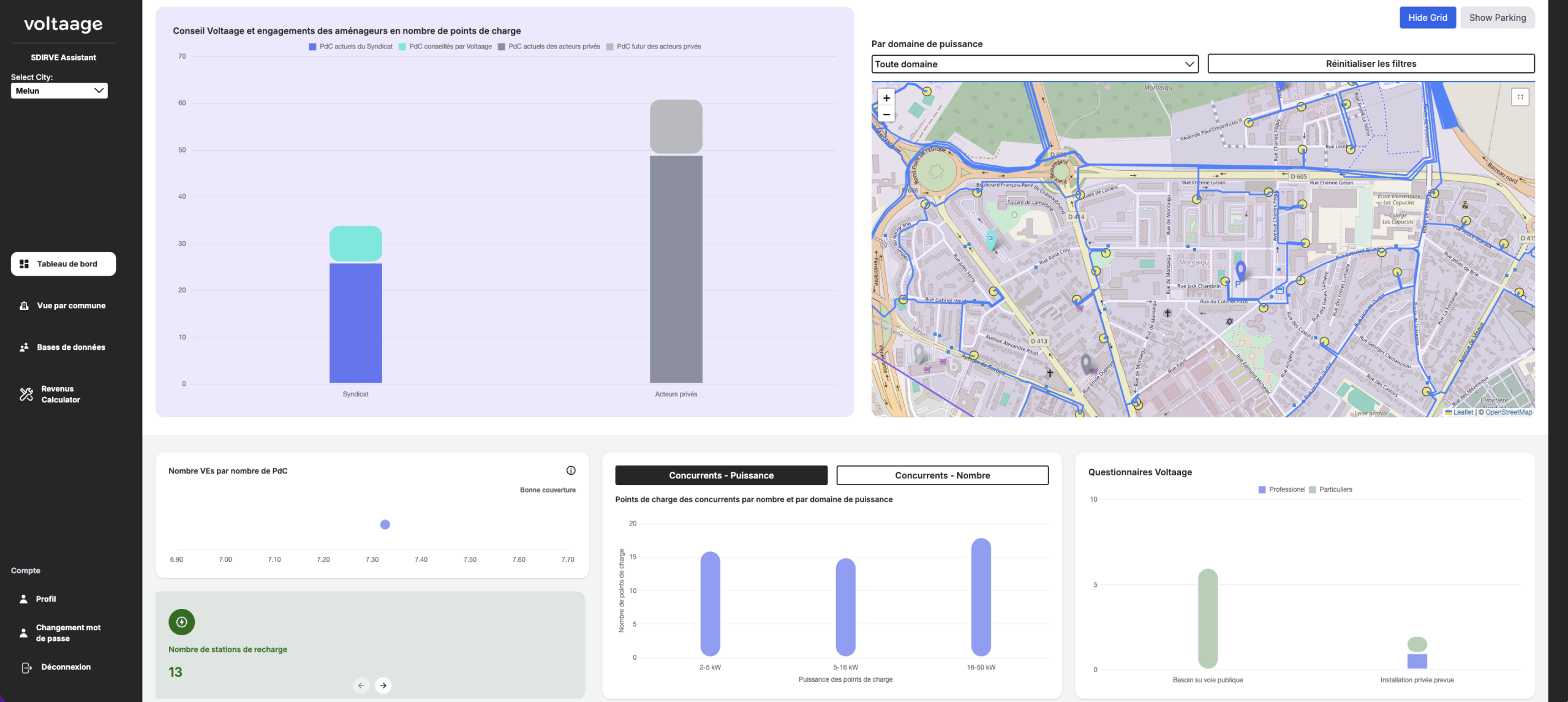This screenshot has height=702, width=1568.
Task: Go to next stat card arrow
Action: [x=383, y=685]
